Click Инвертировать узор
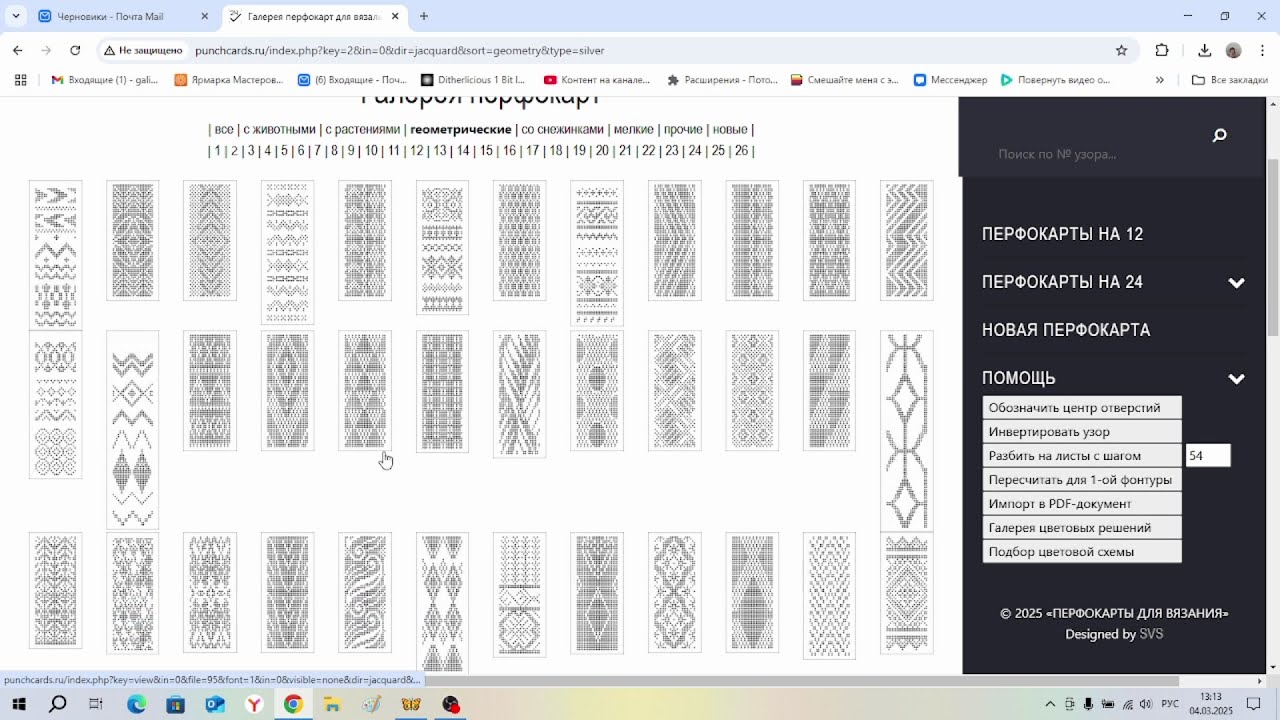The height and width of the screenshot is (720, 1280). tap(1082, 431)
